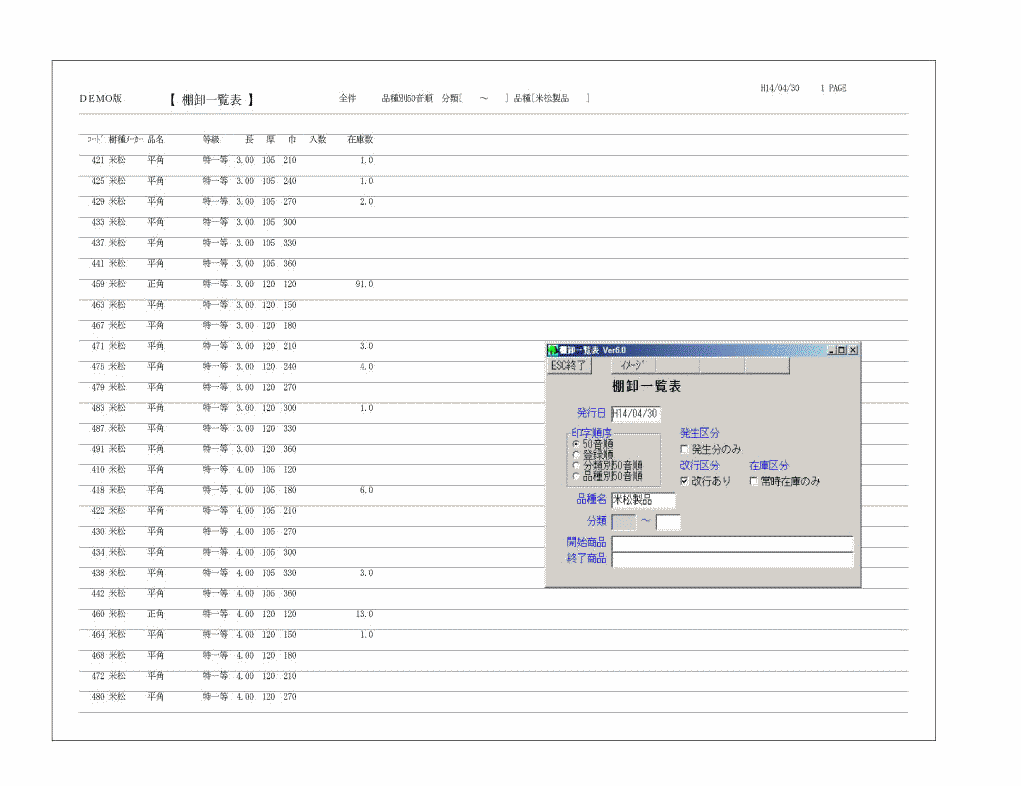The height and width of the screenshot is (786, 1021).
Task: Click the second 分類 range field after the tilde
Action: click(x=668, y=522)
